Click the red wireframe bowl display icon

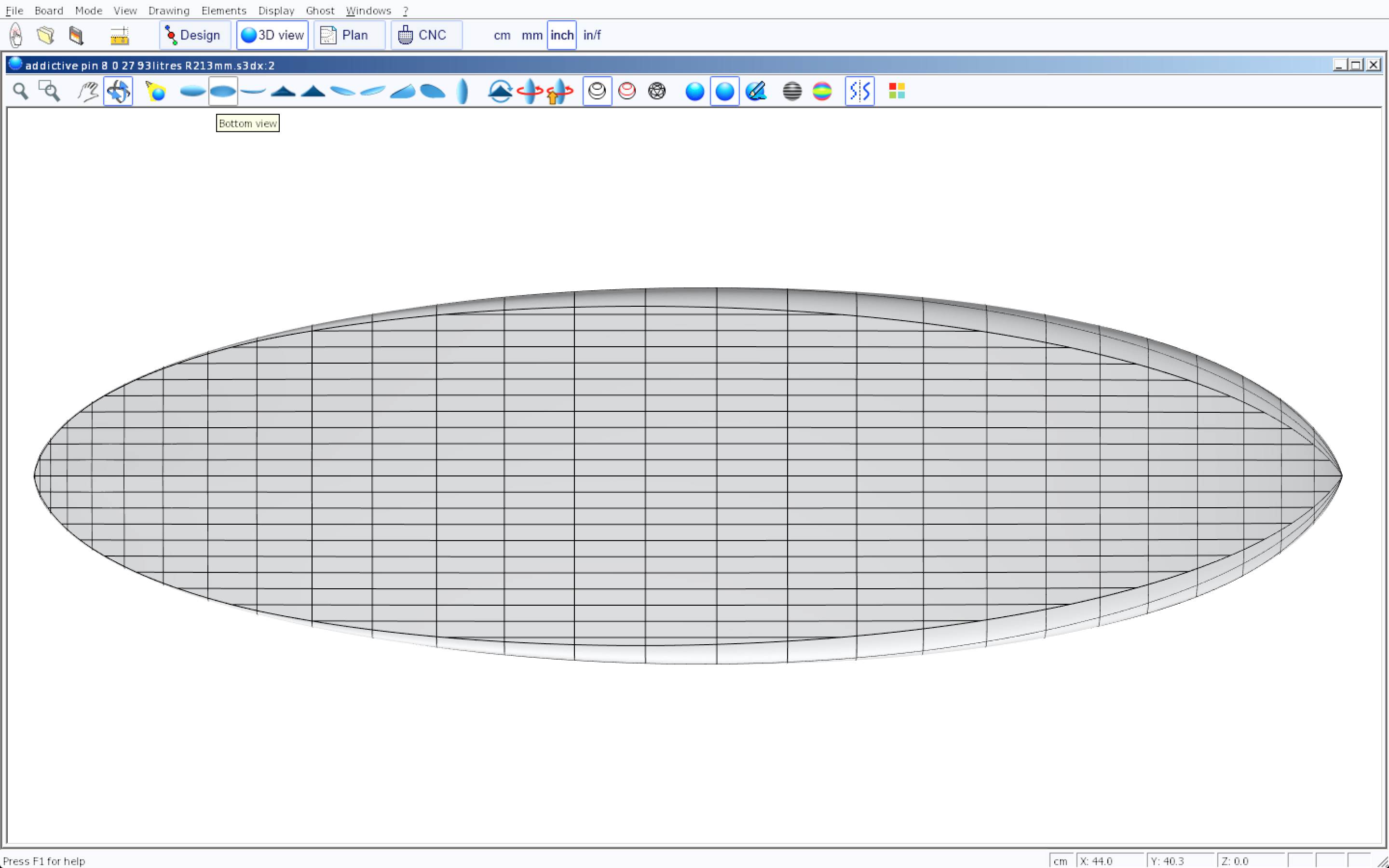point(627,91)
